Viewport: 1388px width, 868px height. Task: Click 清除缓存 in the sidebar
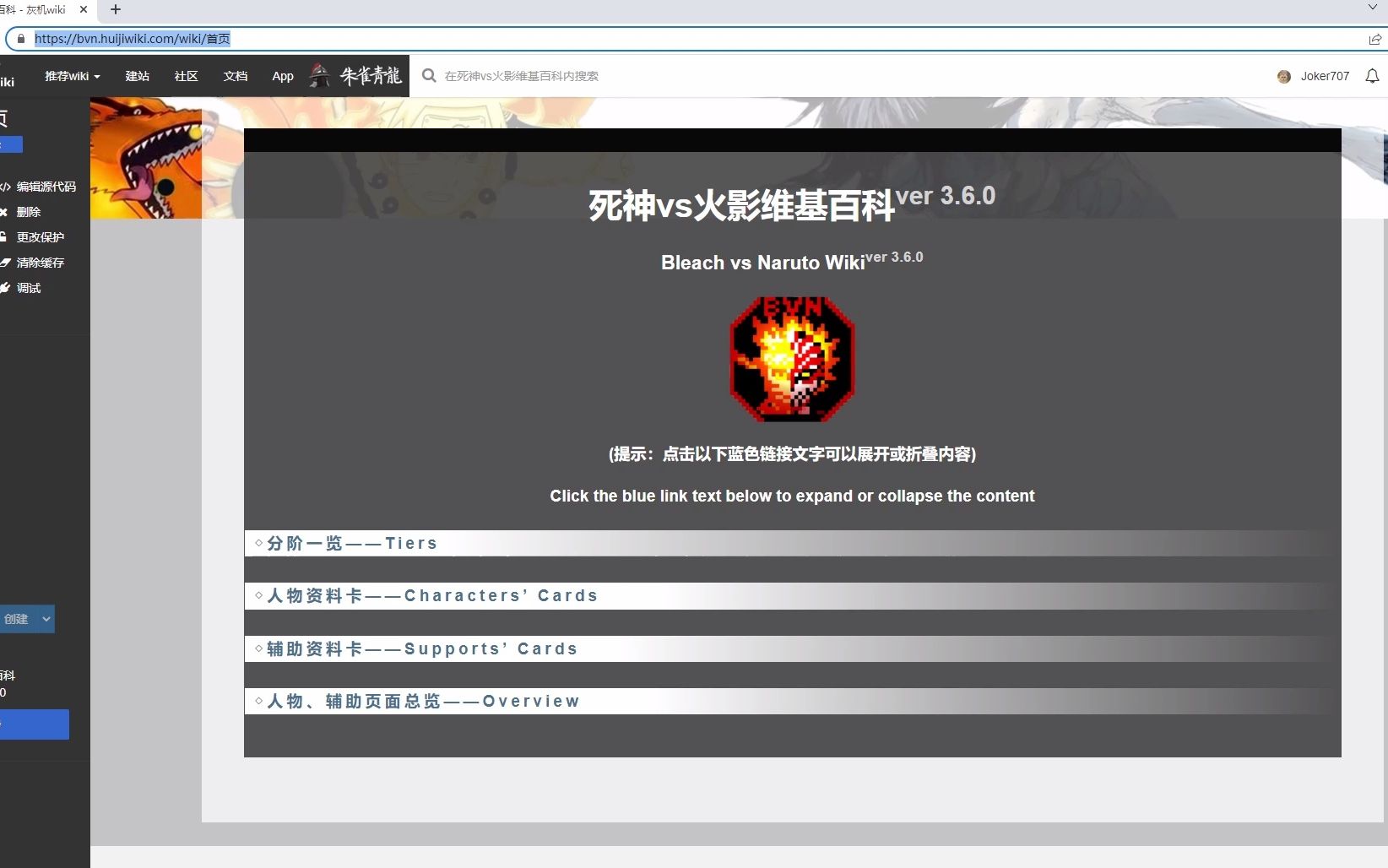pos(41,263)
